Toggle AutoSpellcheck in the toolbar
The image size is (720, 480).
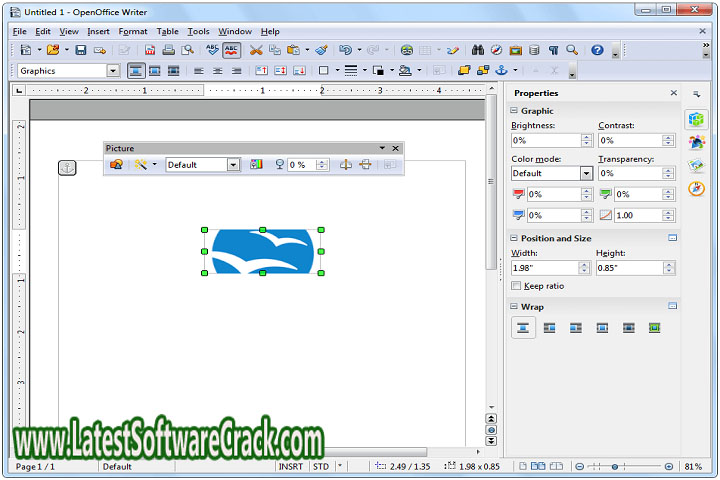pyautogui.click(x=232, y=50)
